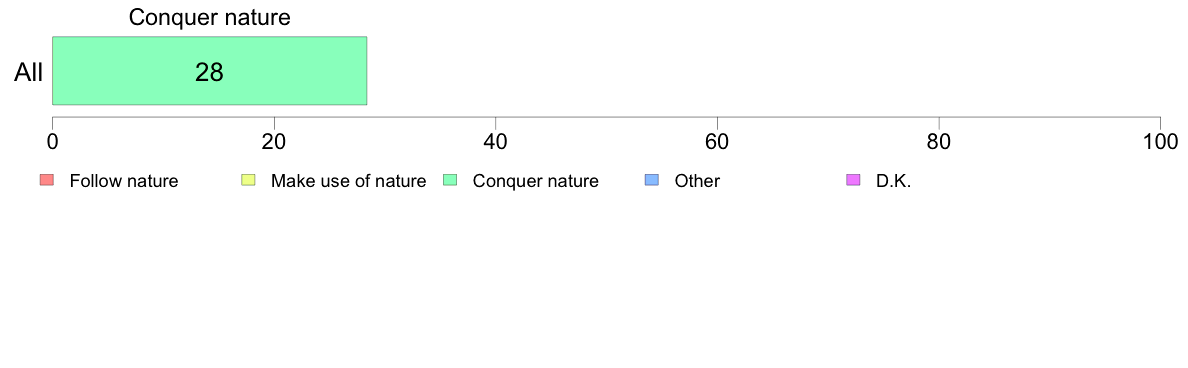This screenshot has width=1188, height=368.
Task: Click the 80 axis tick label
Action: tap(939, 141)
